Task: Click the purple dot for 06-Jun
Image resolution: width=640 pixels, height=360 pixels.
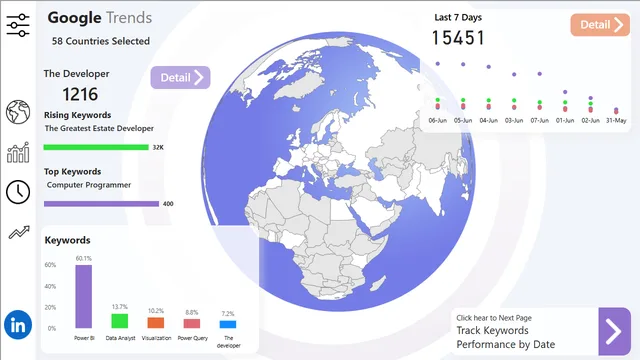Action: [x=438, y=64]
